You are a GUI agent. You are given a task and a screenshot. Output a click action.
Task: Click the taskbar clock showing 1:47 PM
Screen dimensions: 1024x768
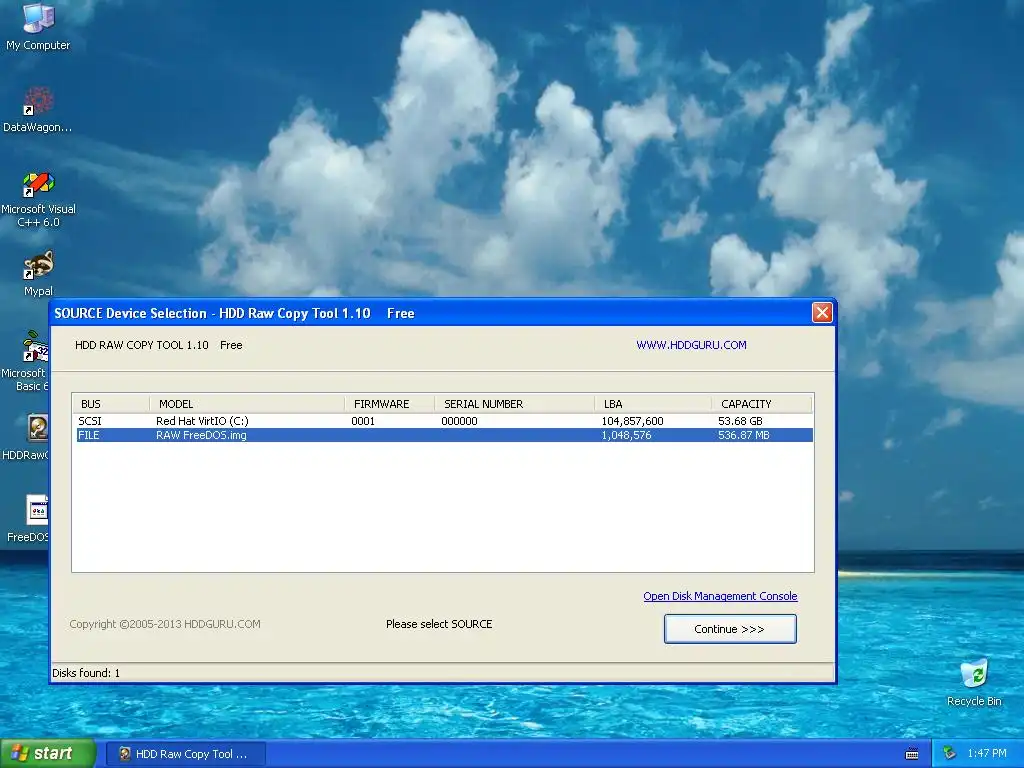987,754
